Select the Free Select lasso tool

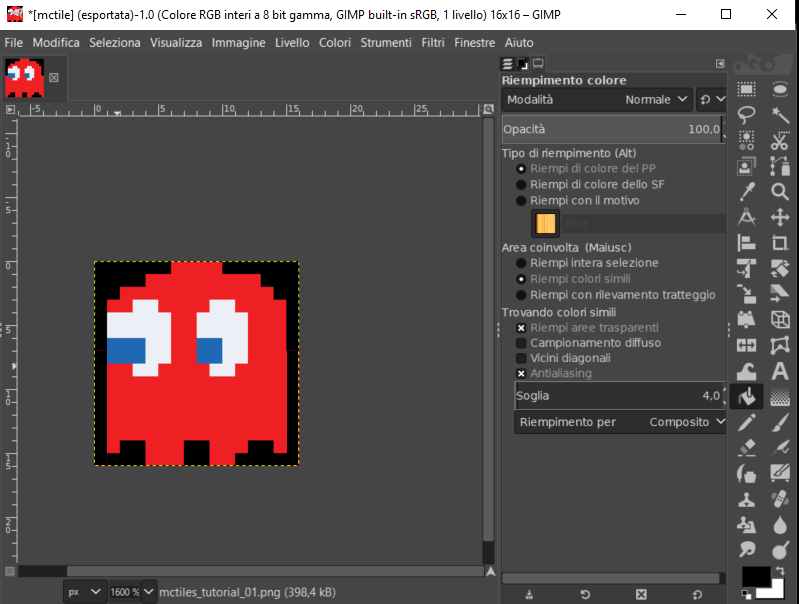(746, 115)
